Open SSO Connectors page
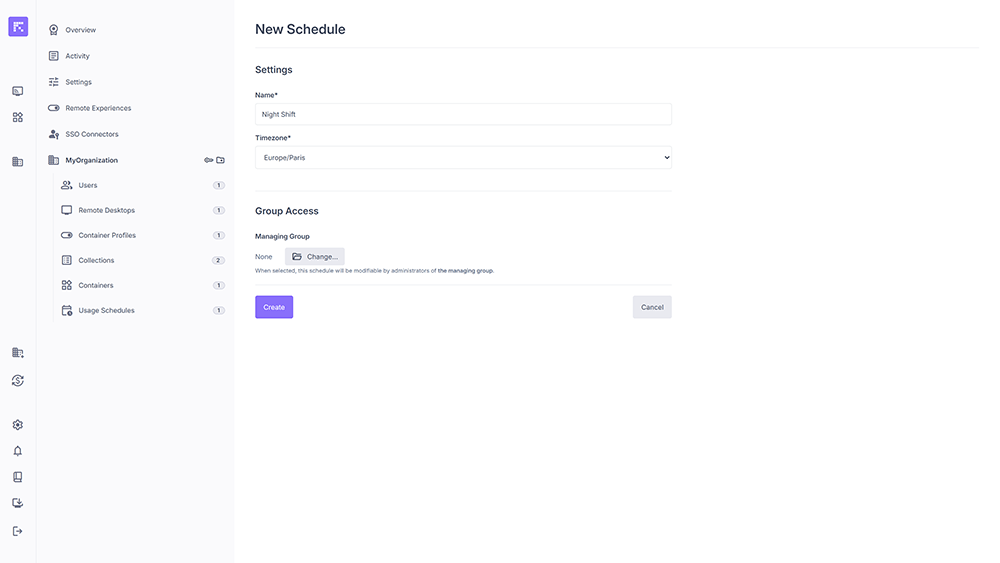This screenshot has width=1000, height=563. (92, 134)
